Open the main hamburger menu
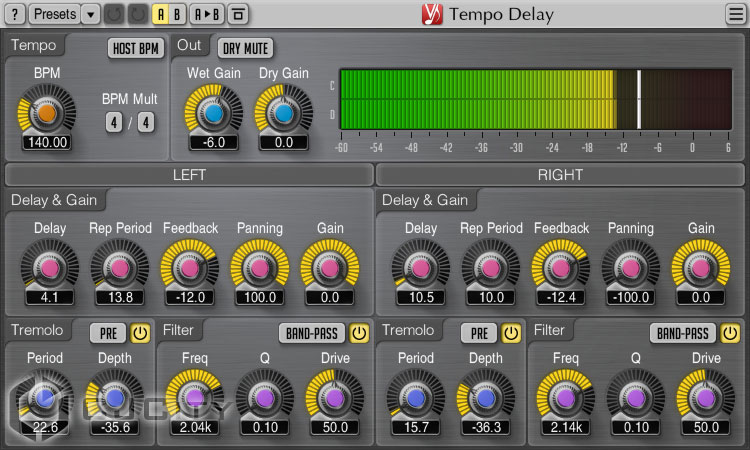The width and height of the screenshot is (750, 450). (x=736, y=14)
